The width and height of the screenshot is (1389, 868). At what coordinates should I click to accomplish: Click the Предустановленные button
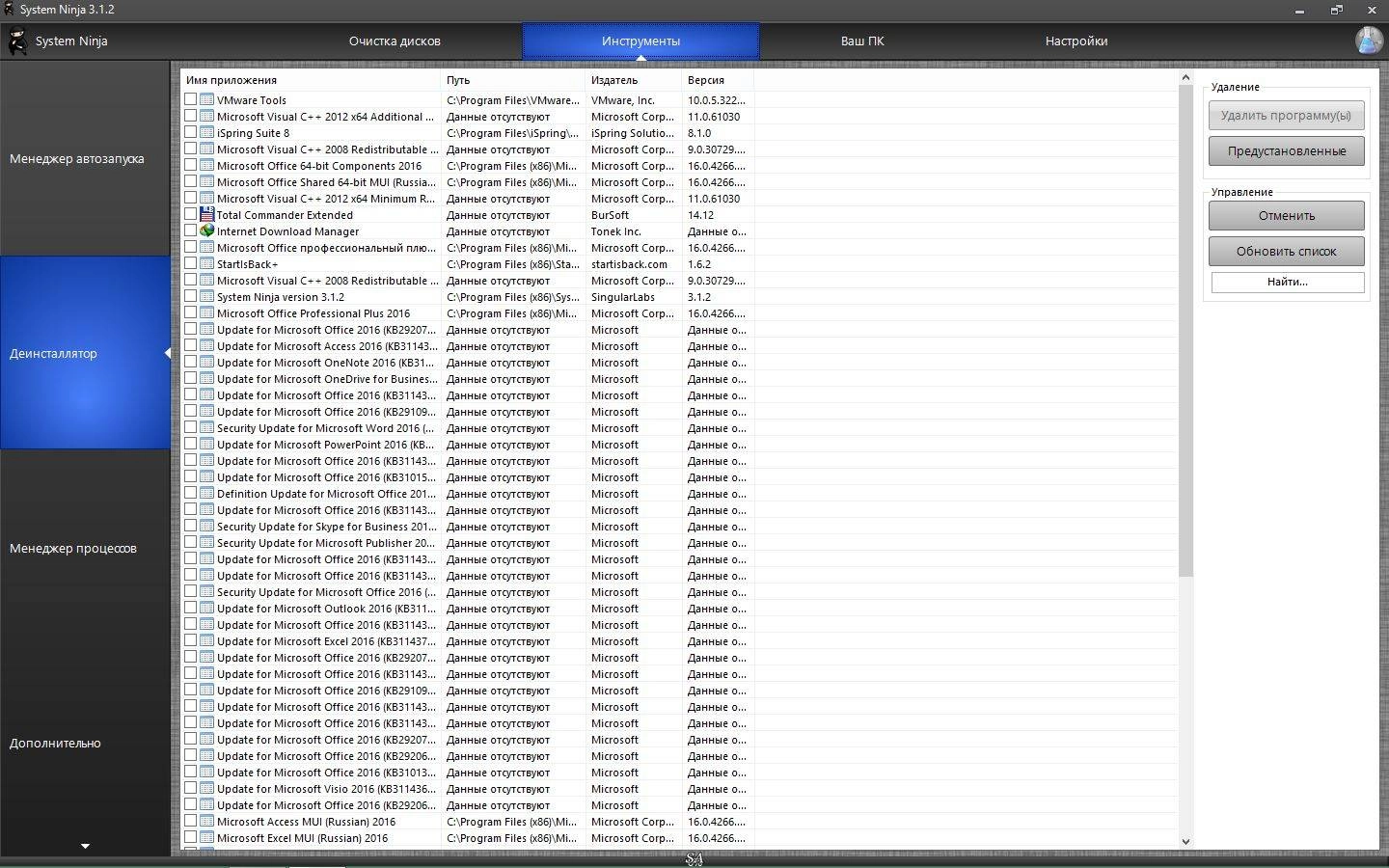pos(1286,151)
